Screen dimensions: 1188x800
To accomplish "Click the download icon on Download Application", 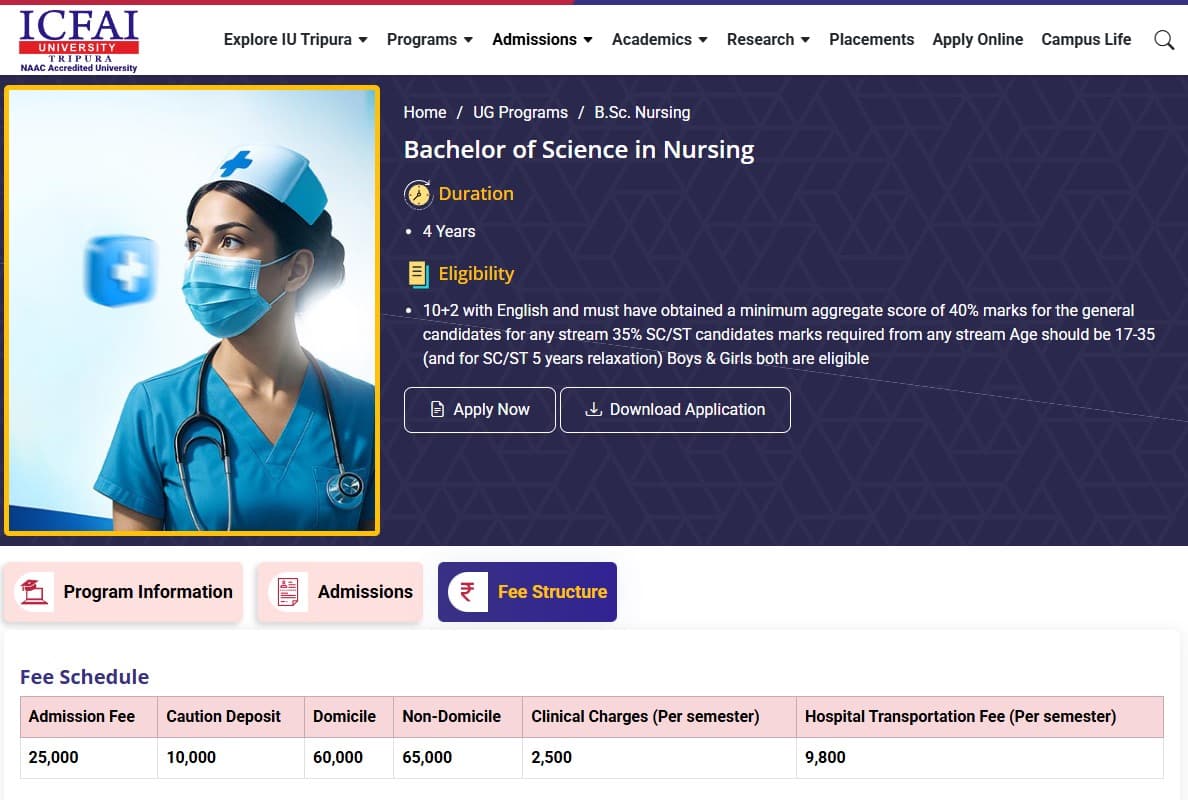I will click(594, 410).
